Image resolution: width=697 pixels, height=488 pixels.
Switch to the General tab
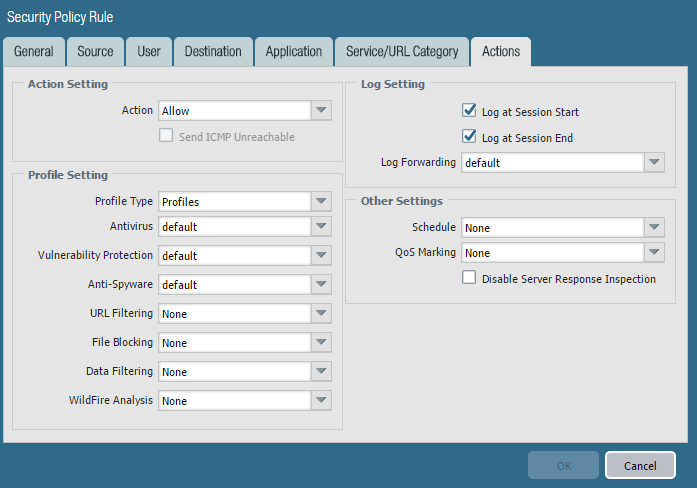click(34, 52)
